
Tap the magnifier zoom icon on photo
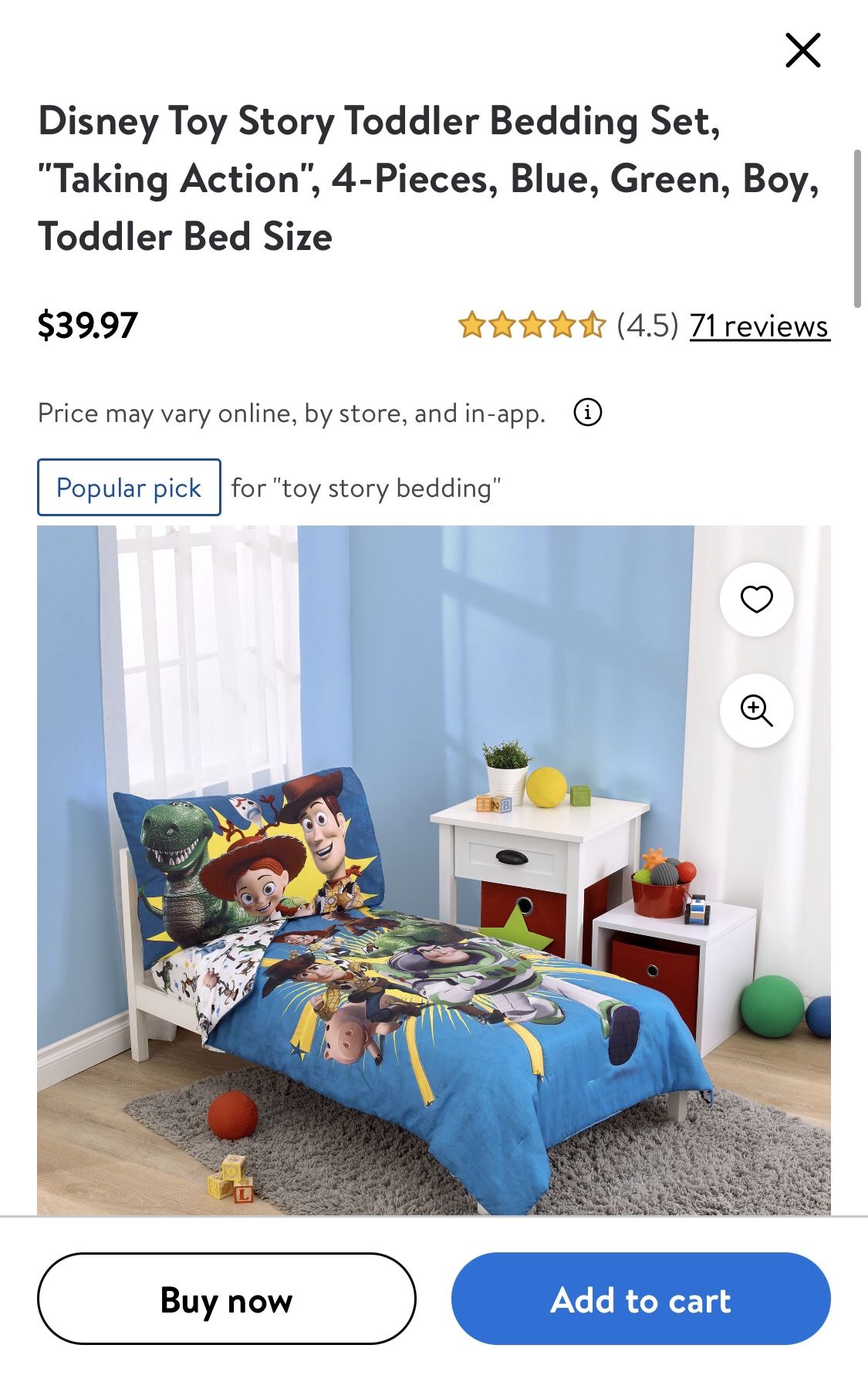pyautogui.click(x=756, y=710)
